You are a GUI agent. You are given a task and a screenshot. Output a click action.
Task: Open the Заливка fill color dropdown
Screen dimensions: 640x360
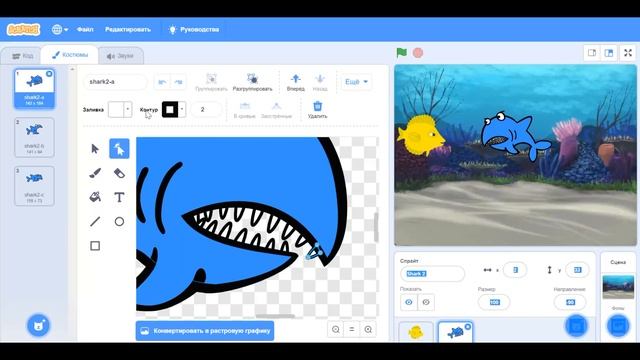[120, 109]
